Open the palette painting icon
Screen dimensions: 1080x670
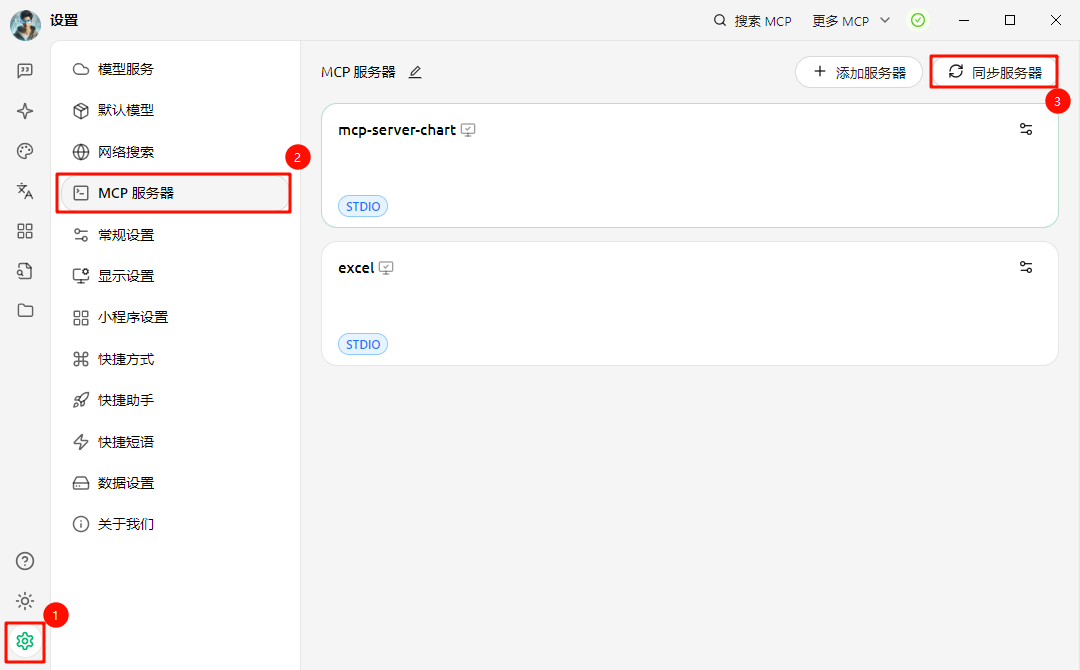click(x=25, y=151)
